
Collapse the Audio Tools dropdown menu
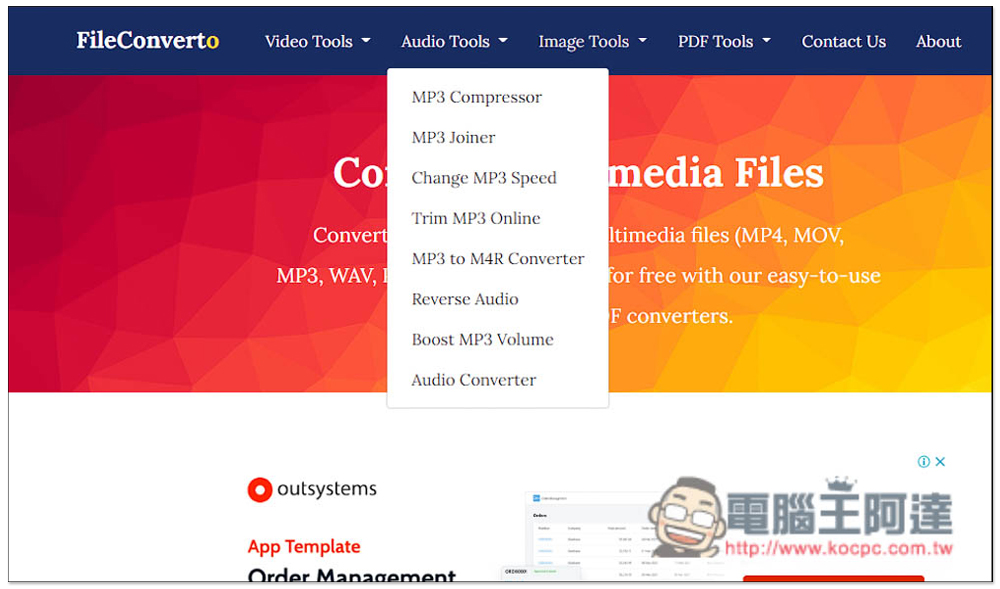point(454,41)
